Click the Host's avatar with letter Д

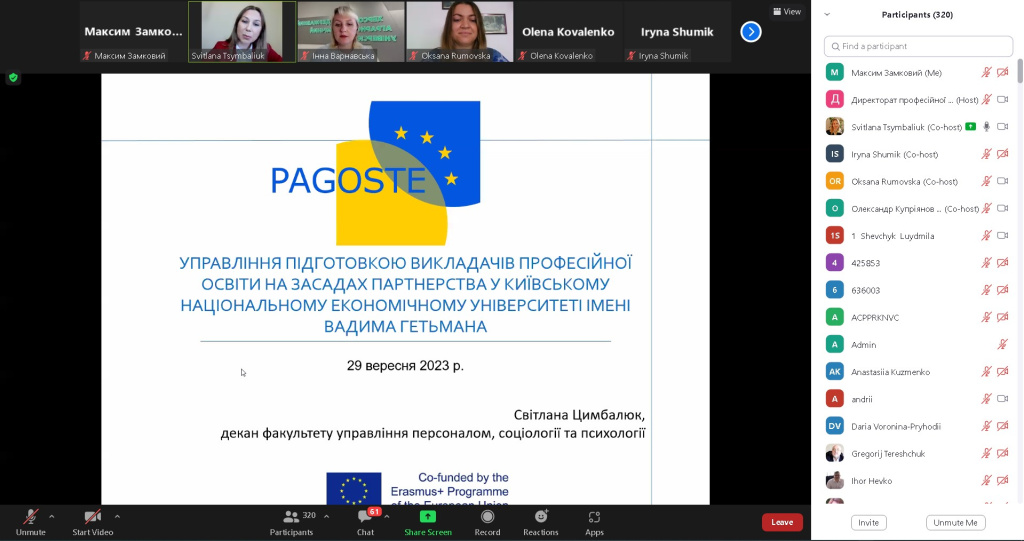[835, 99]
